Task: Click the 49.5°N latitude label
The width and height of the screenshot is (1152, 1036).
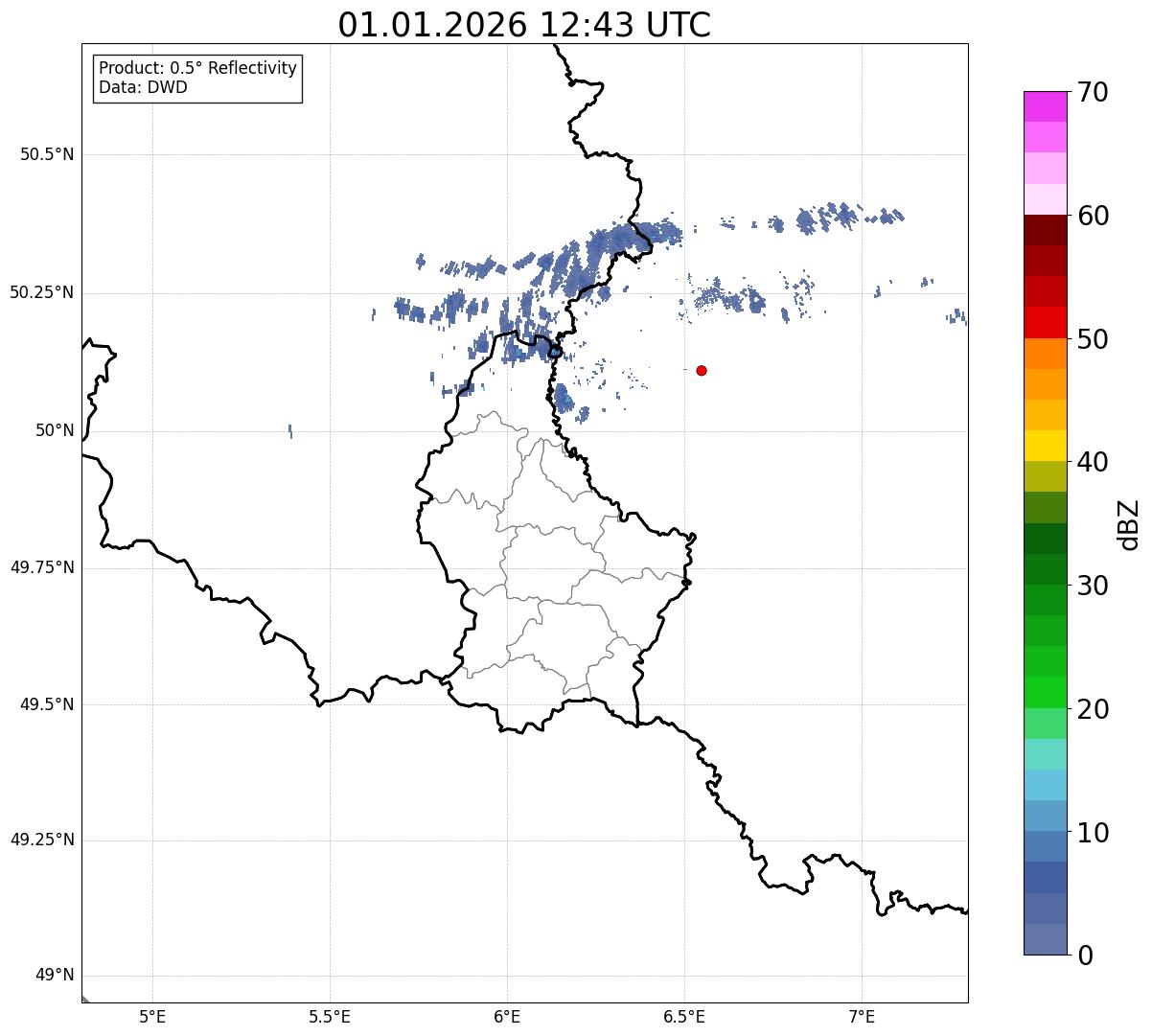Action: [47, 704]
